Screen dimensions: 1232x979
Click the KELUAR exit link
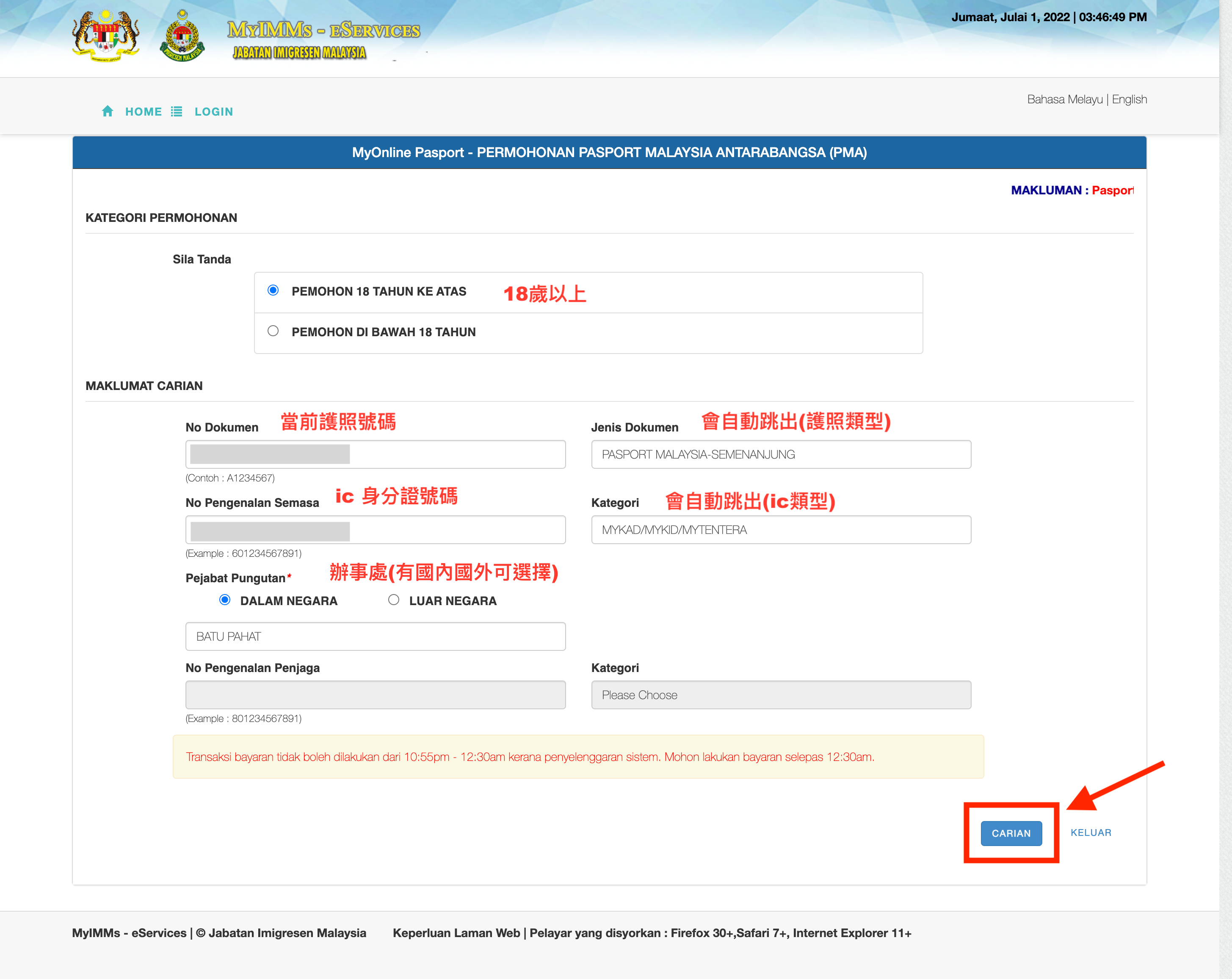pyautogui.click(x=1090, y=832)
